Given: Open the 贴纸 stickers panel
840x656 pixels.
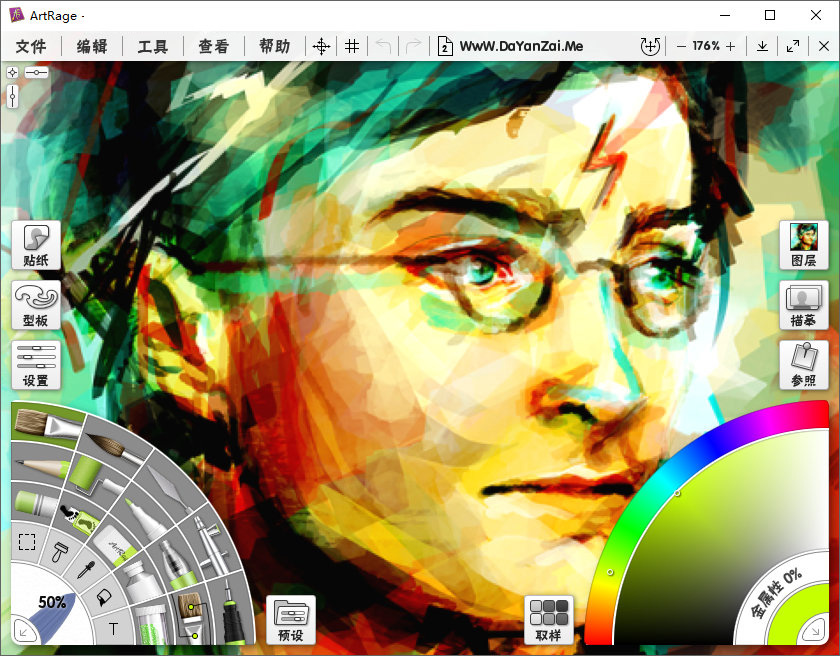Looking at the screenshot, I should 36,245.
